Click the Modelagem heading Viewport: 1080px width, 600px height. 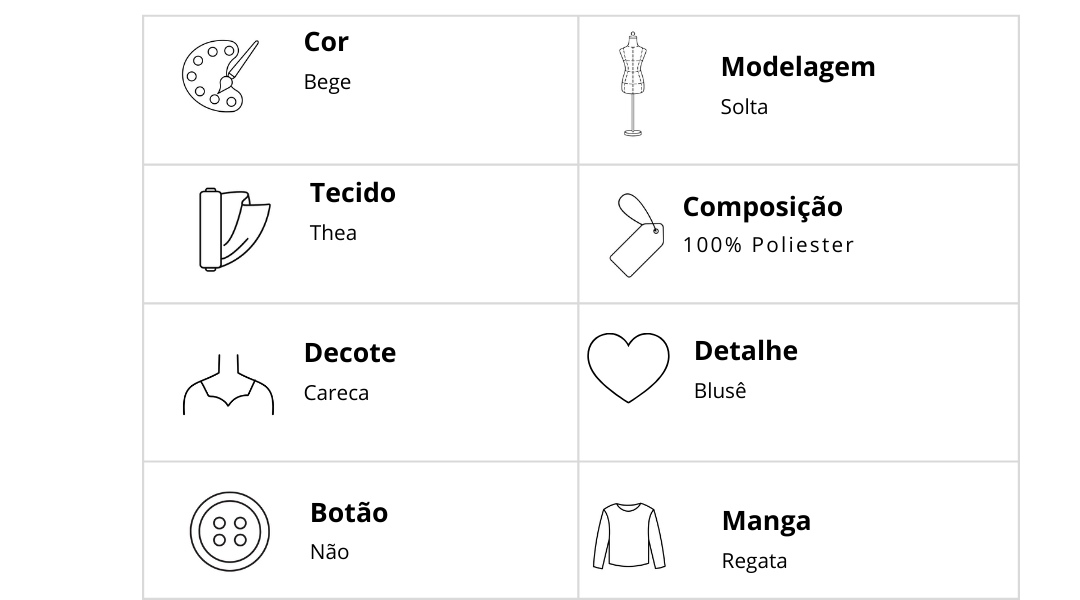[x=798, y=68]
